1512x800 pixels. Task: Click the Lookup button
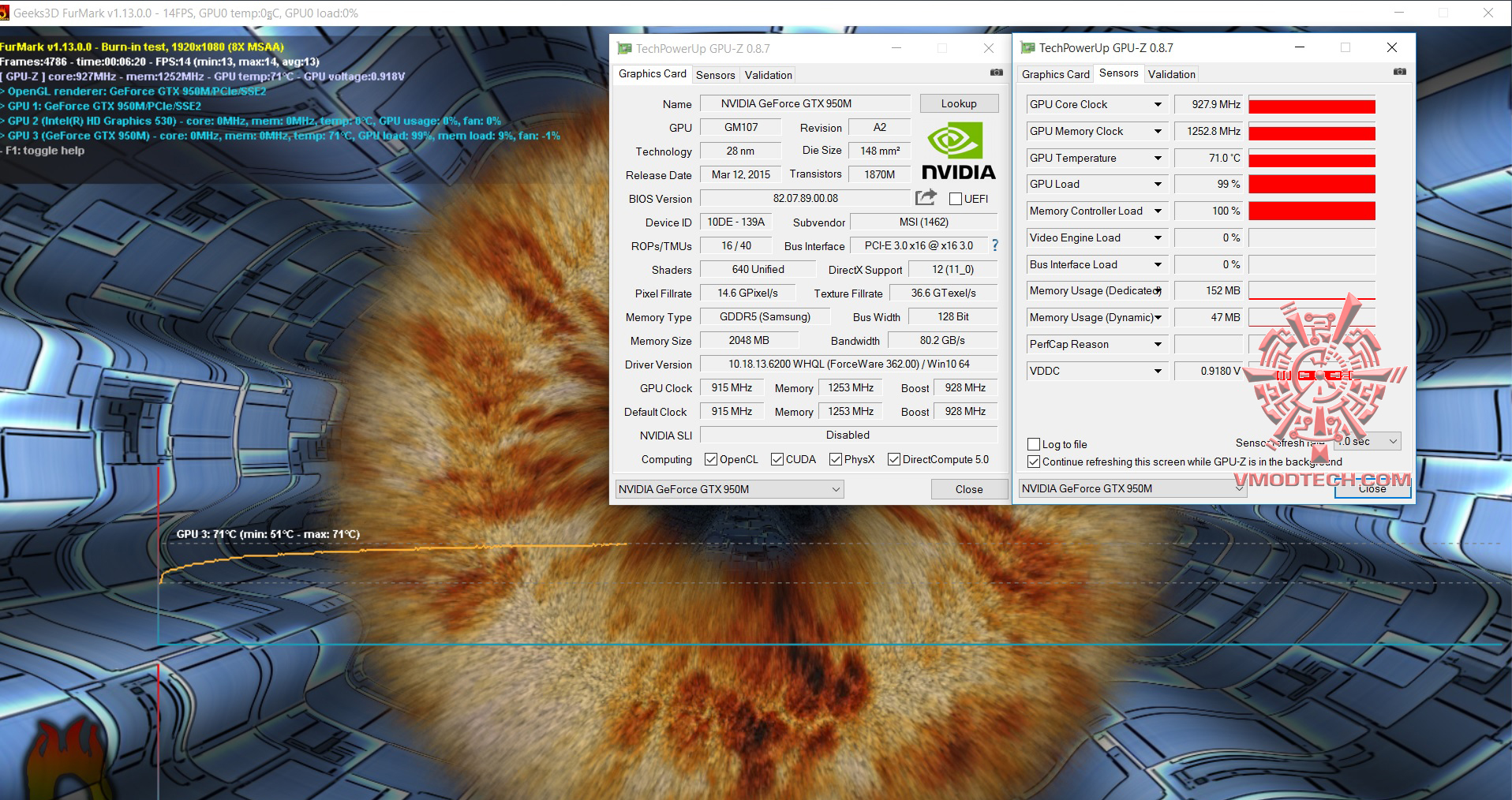(x=959, y=103)
